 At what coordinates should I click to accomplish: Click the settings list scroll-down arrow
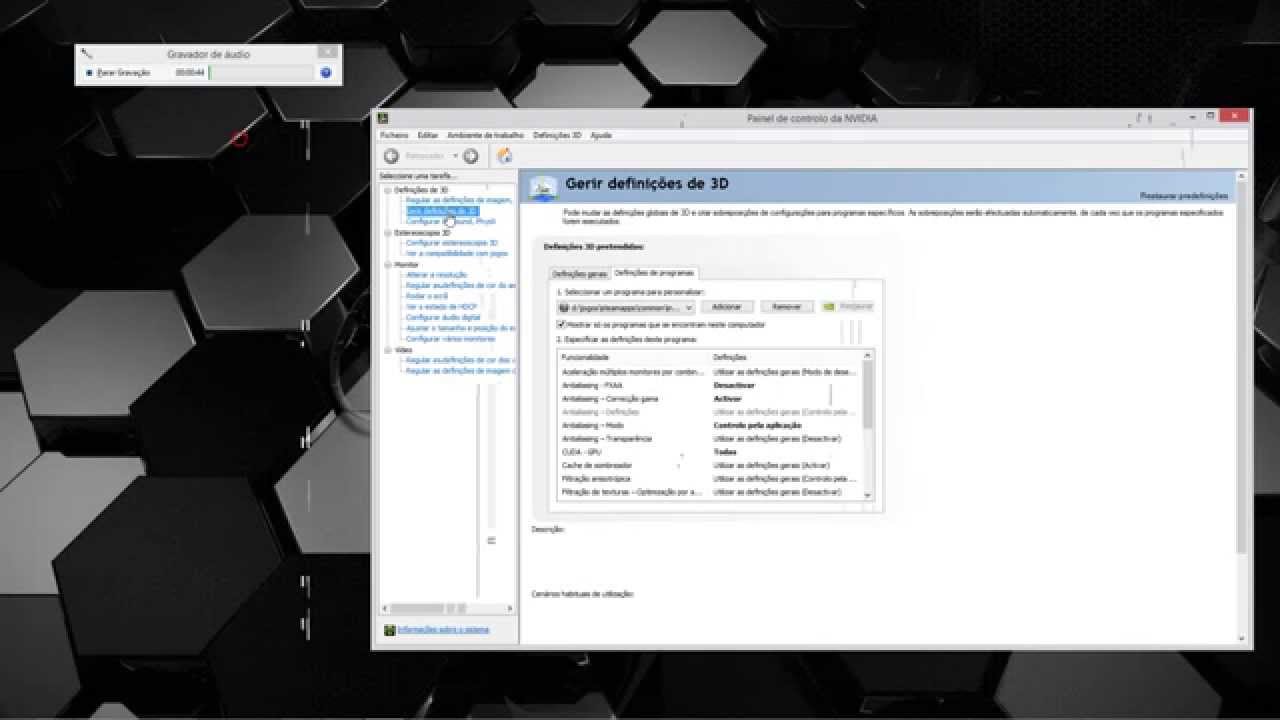(868, 495)
